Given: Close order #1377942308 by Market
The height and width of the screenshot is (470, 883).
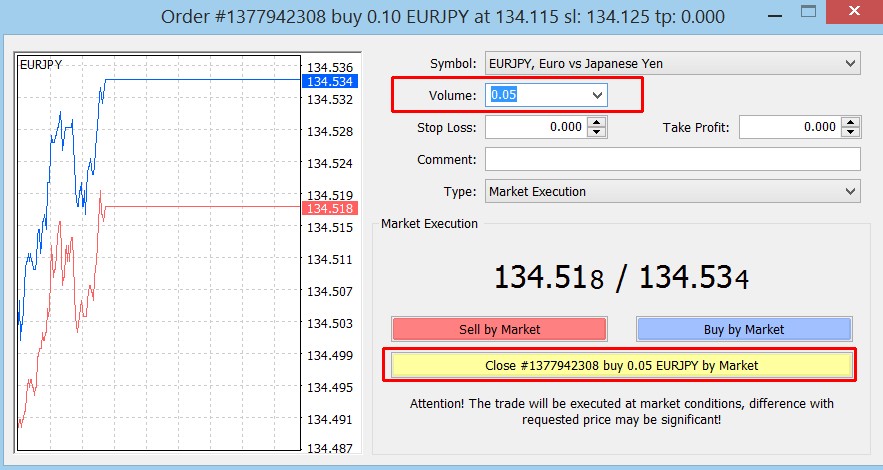Looking at the screenshot, I should (621, 365).
